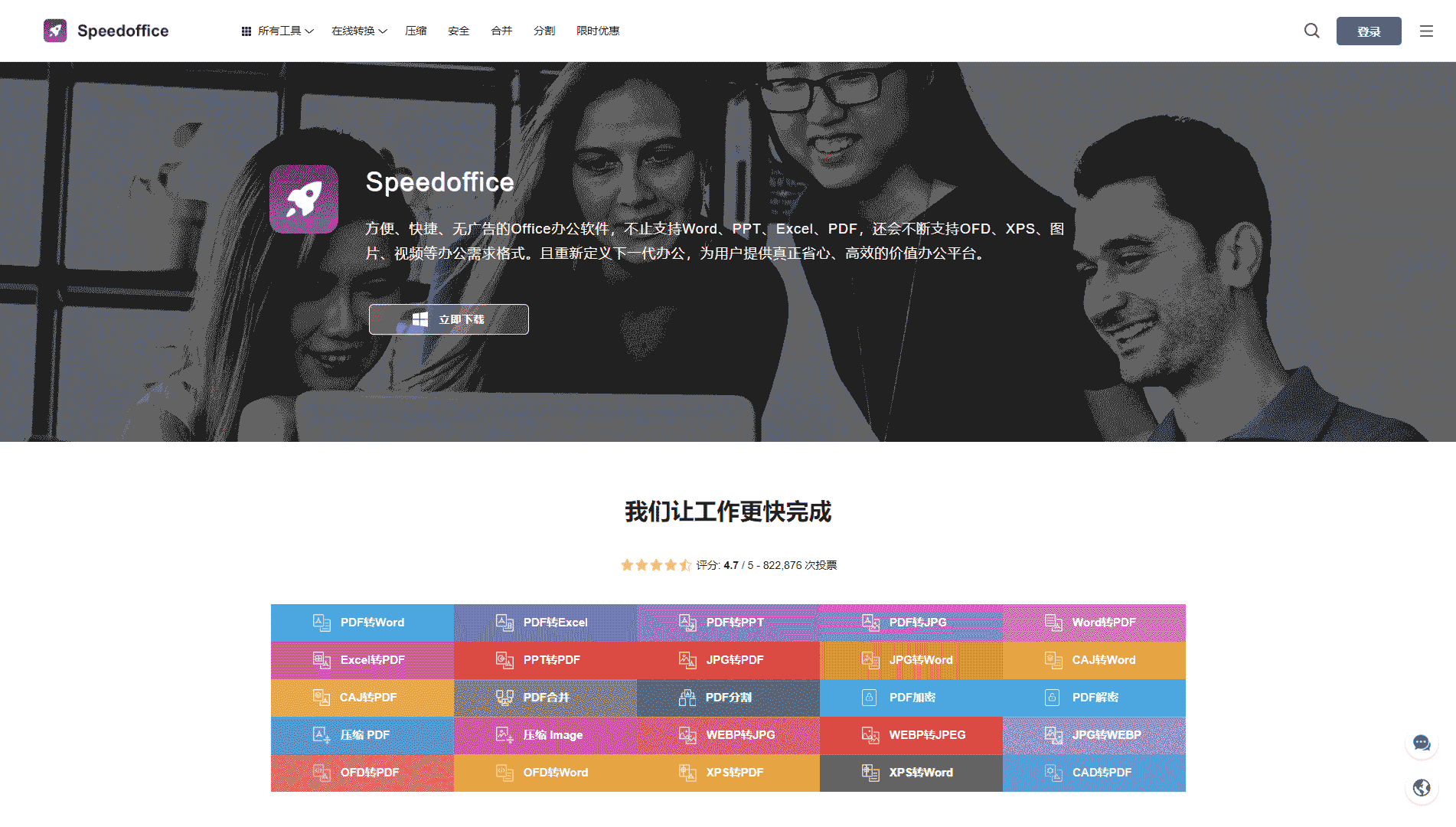The width and height of the screenshot is (1456, 827).
Task: Click the hero Speedoffice title text
Action: coord(439,182)
